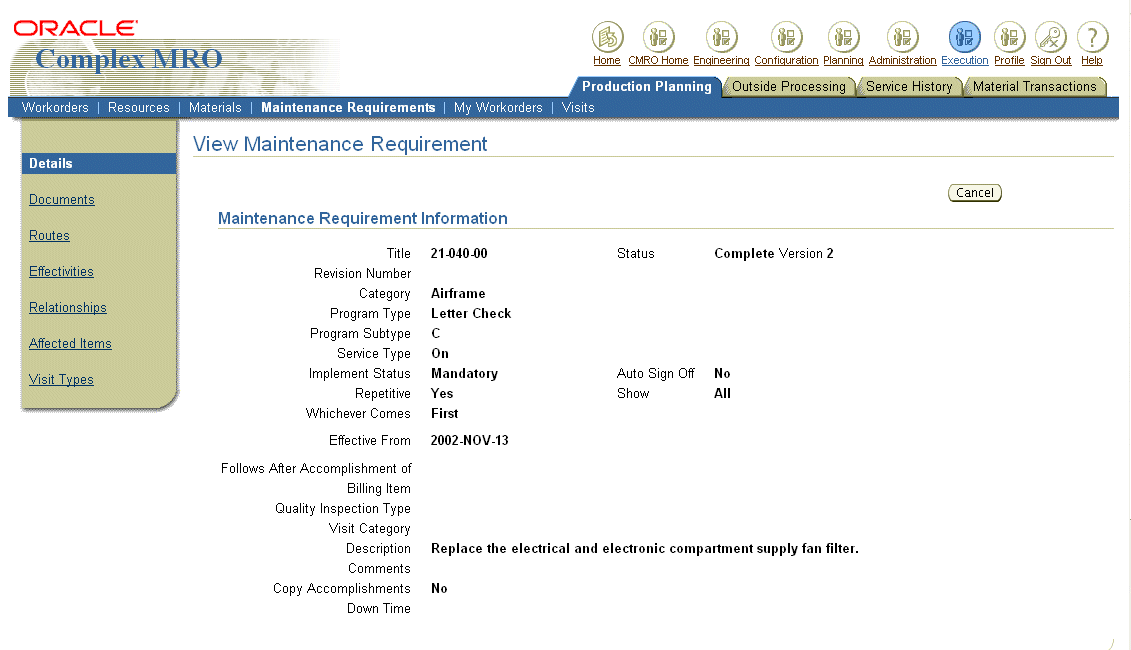Open Routes in the side menu
This screenshot has height=650, width=1131.
pyautogui.click(x=49, y=235)
